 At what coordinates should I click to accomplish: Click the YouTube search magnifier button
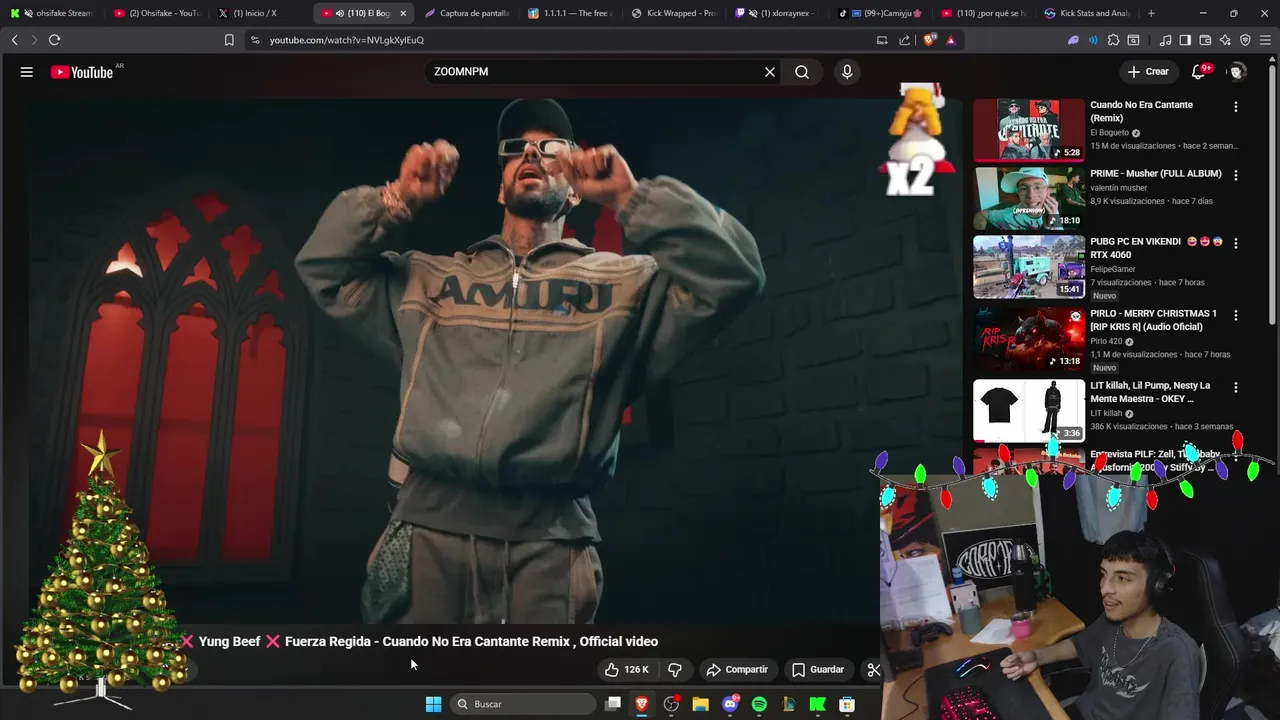[x=802, y=72]
